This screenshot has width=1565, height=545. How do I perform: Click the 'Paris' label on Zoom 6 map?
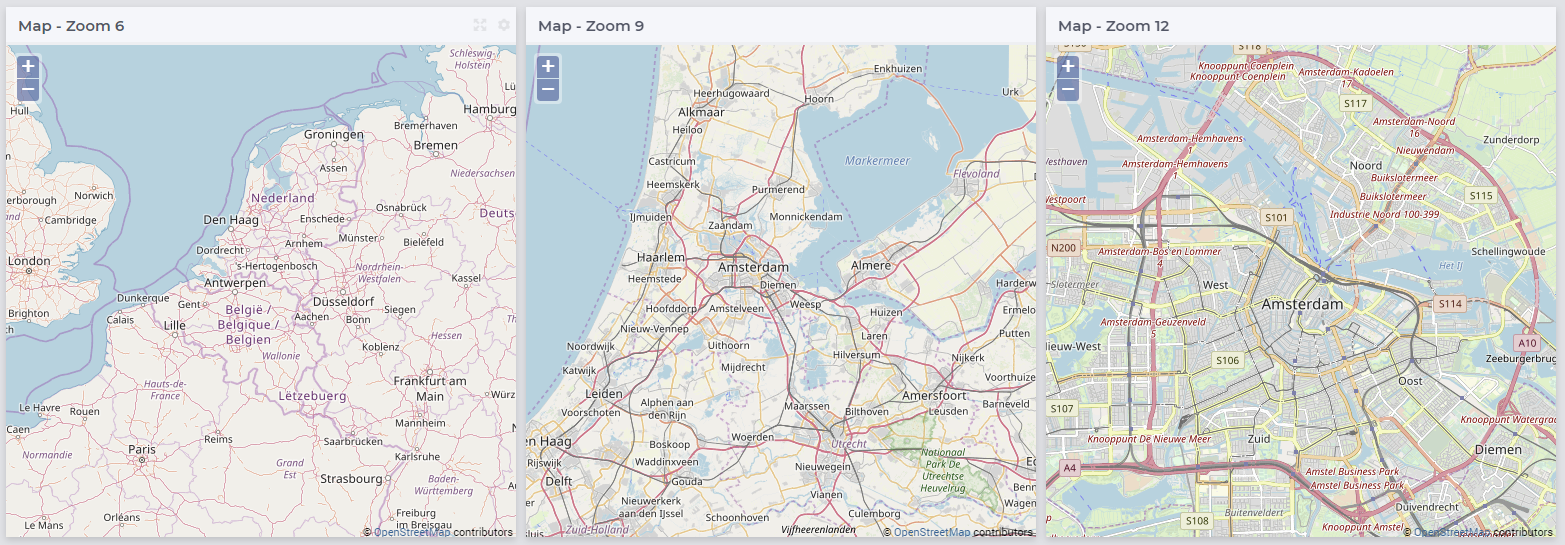142,450
